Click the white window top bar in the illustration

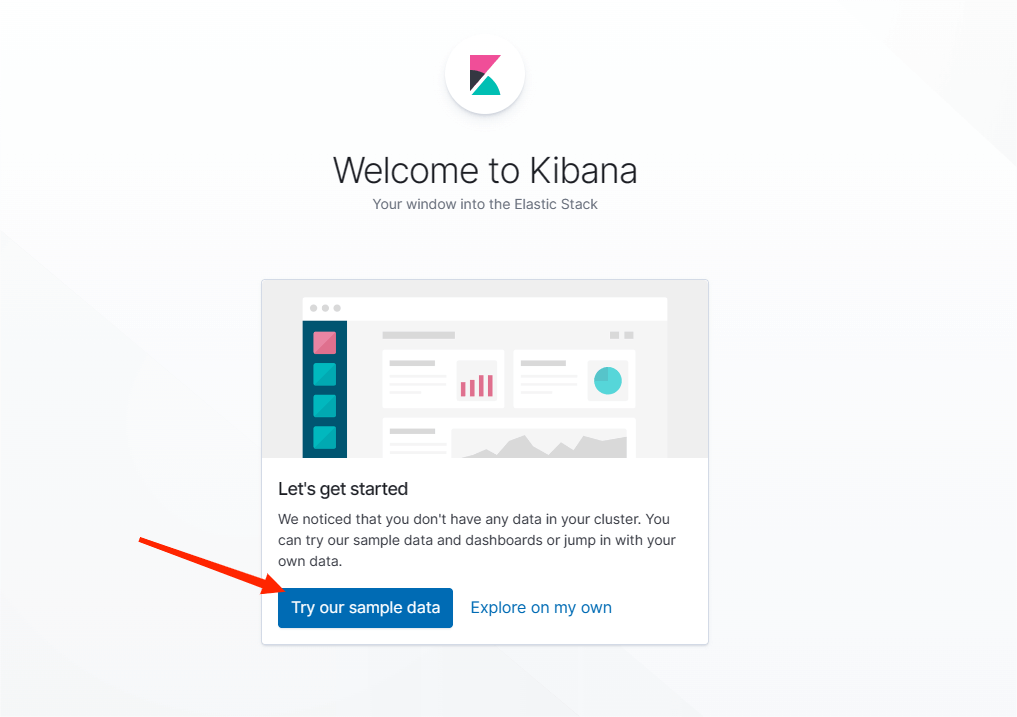tap(485, 309)
